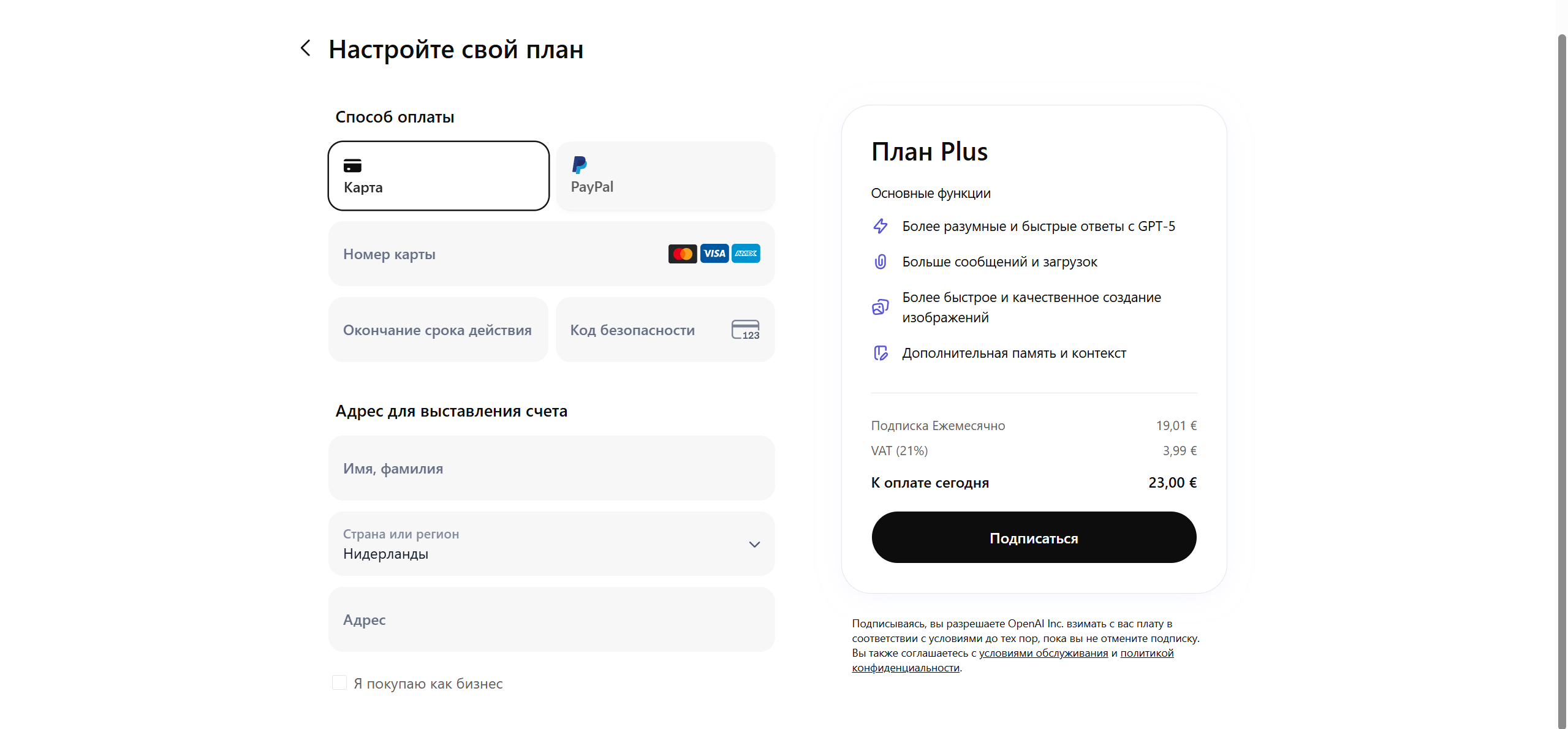Screen dimensions: 1568x729
Task: Open 'условиями обслуживания' link
Action: [1043, 653]
